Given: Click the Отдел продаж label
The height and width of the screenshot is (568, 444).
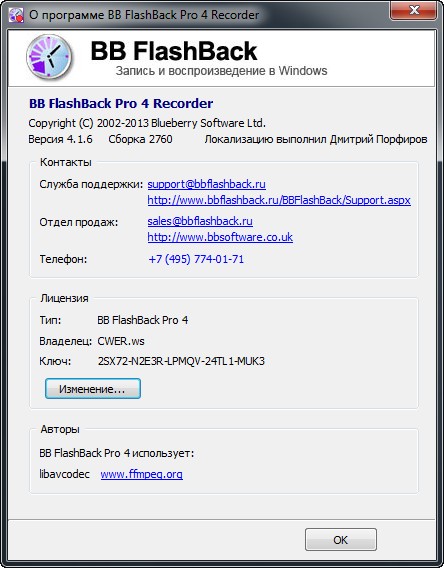Looking at the screenshot, I should (x=79, y=222).
